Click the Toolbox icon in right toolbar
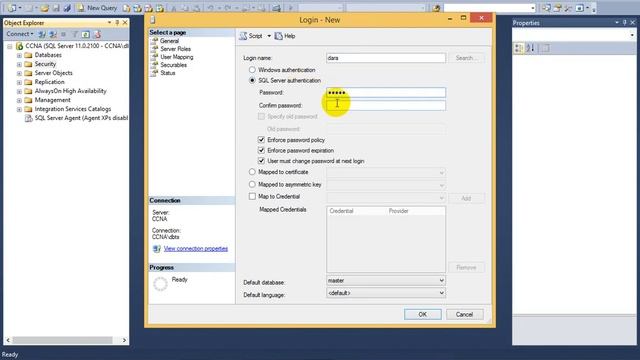 [x=568, y=8]
